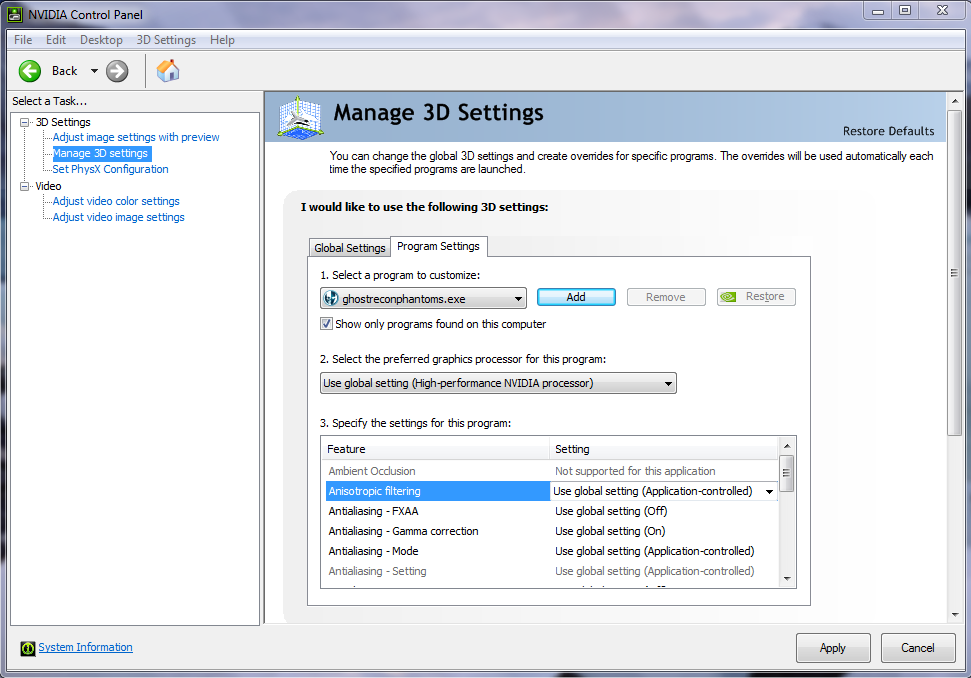The height and width of the screenshot is (678, 971).
Task: Open the Help menu
Action: tap(222, 40)
